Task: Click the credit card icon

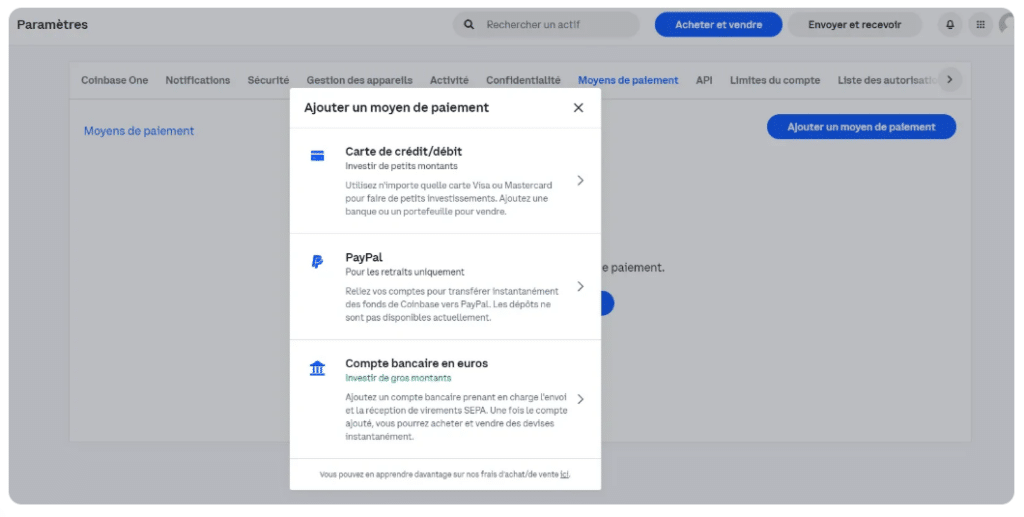Action: [317, 155]
